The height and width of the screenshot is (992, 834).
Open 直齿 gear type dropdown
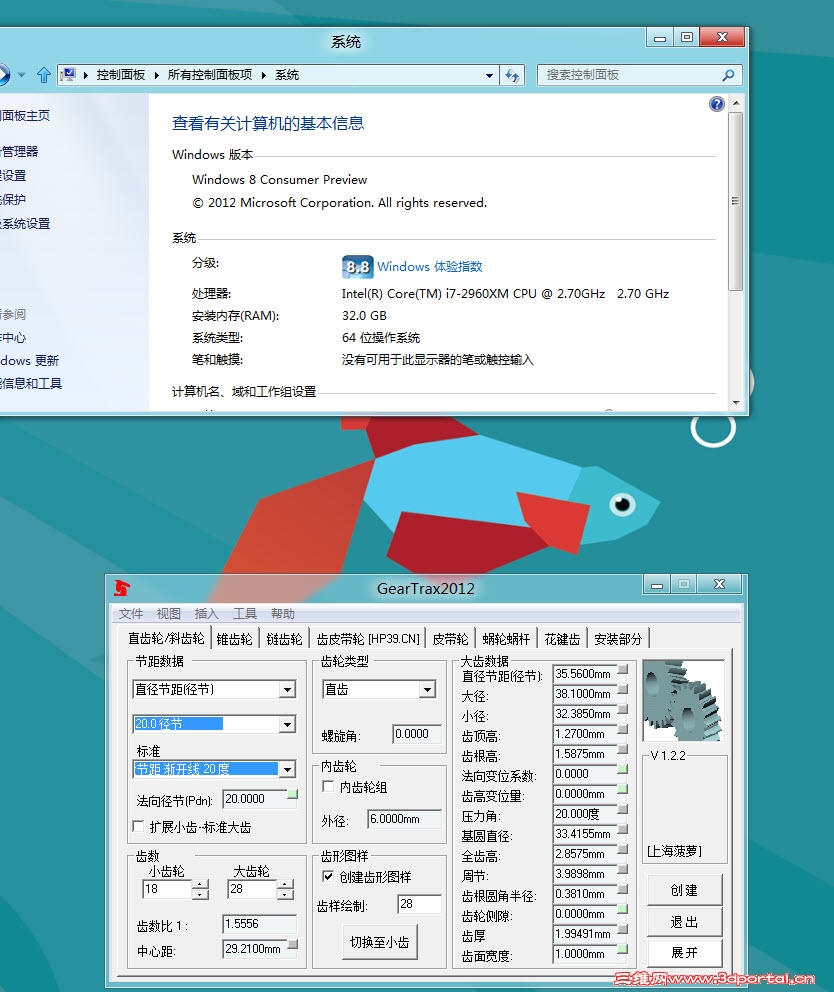click(x=428, y=690)
